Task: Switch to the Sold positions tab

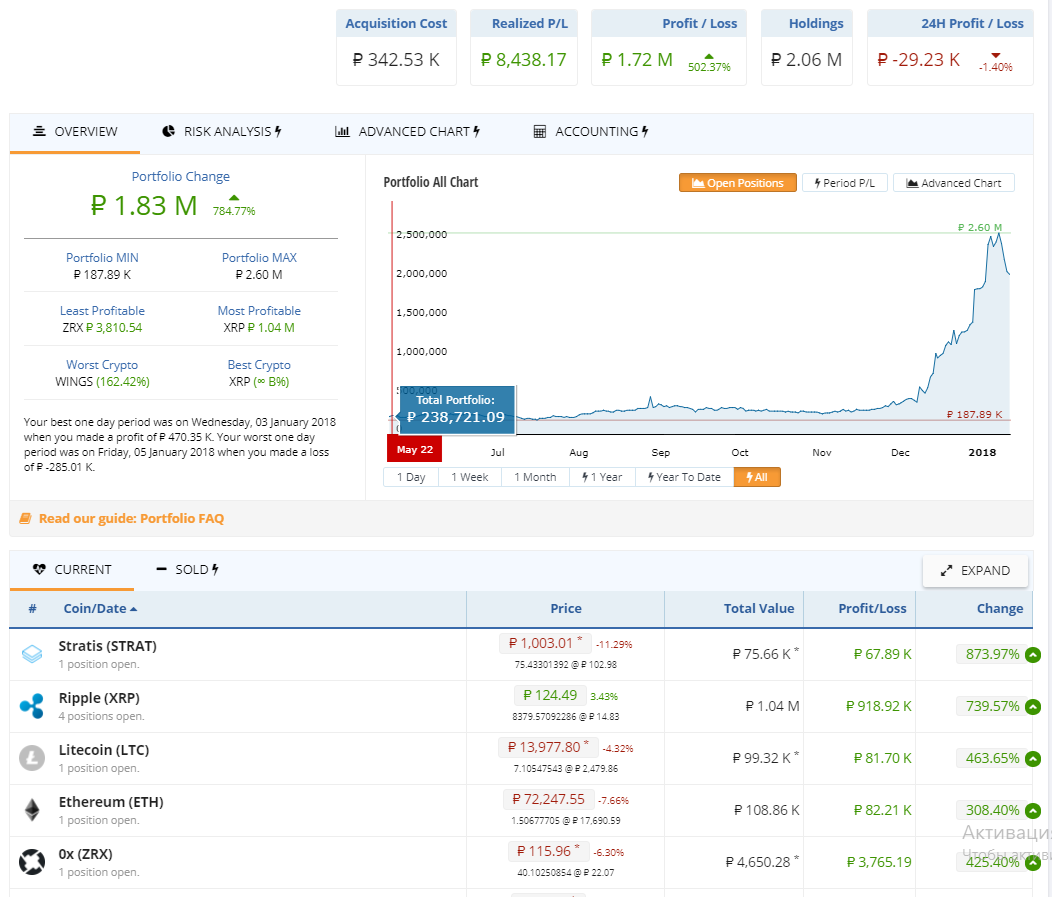Action: (187, 570)
